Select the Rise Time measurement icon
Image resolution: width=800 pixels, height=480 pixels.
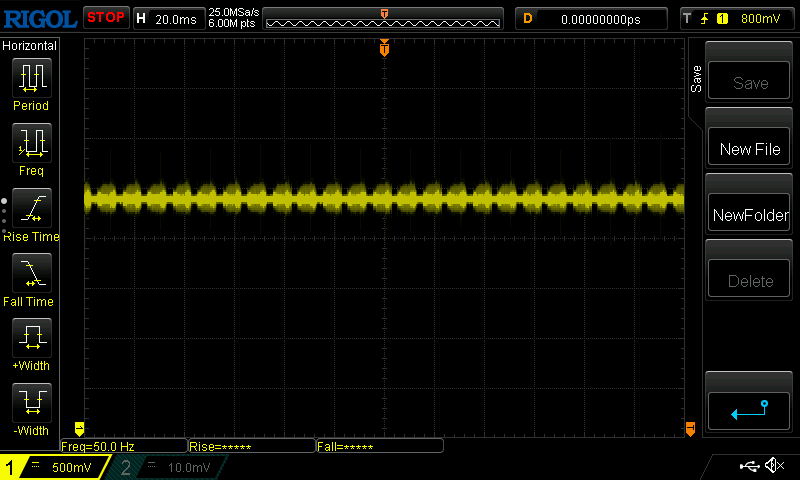click(32, 208)
